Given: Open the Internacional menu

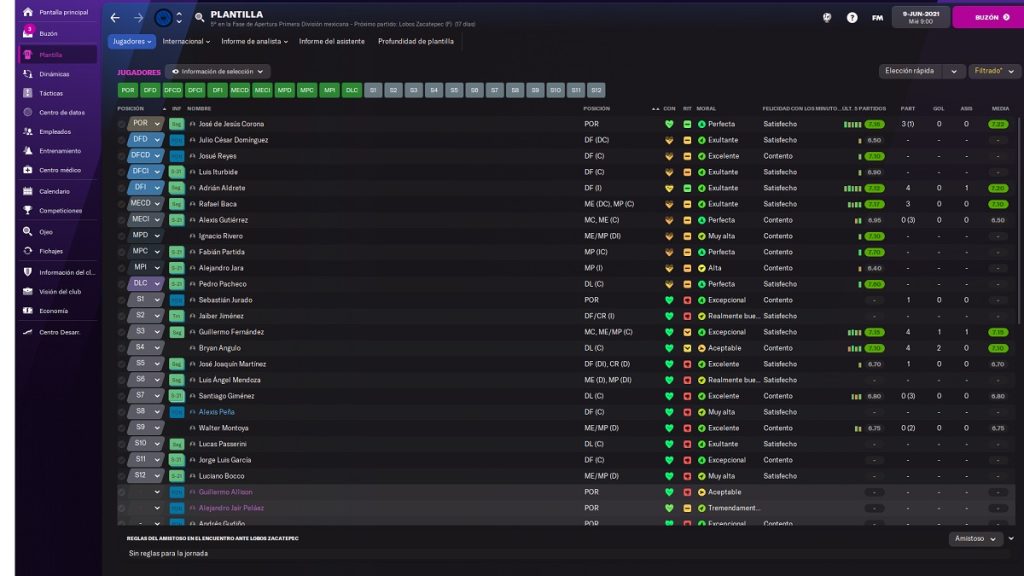Looking at the screenshot, I should tap(186, 42).
